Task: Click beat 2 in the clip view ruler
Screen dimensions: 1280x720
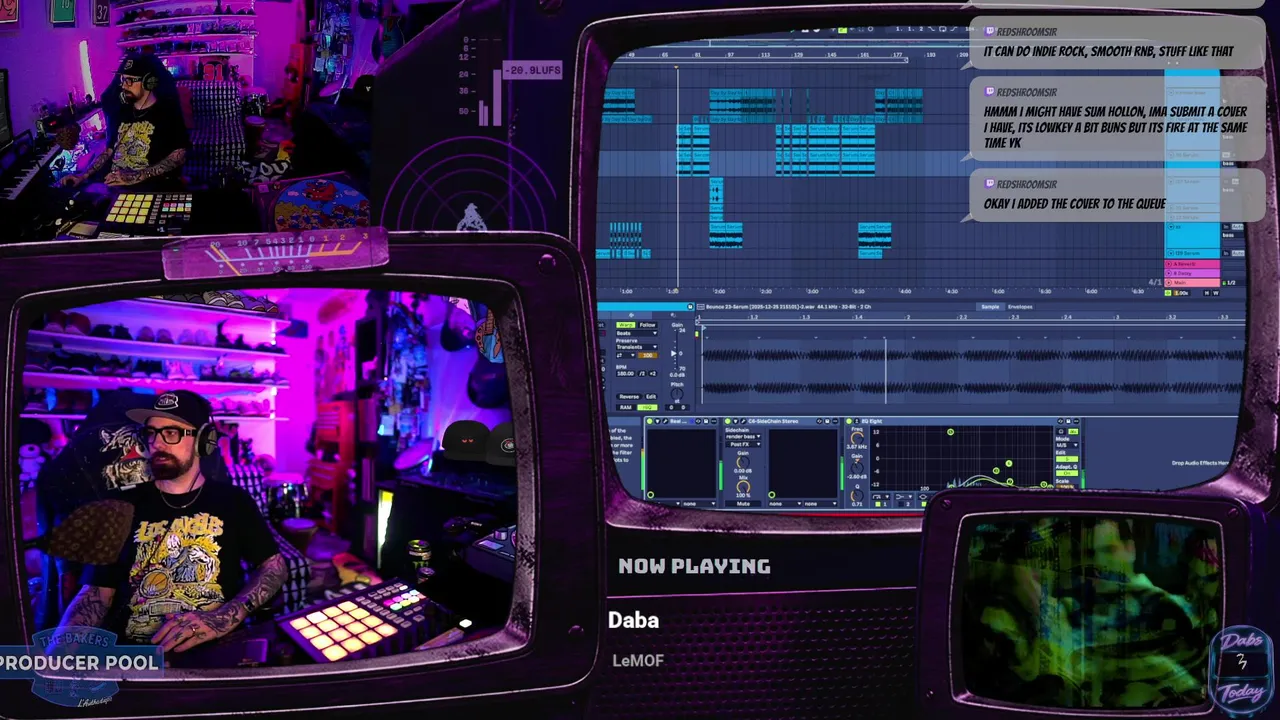Action: point(908,317)
